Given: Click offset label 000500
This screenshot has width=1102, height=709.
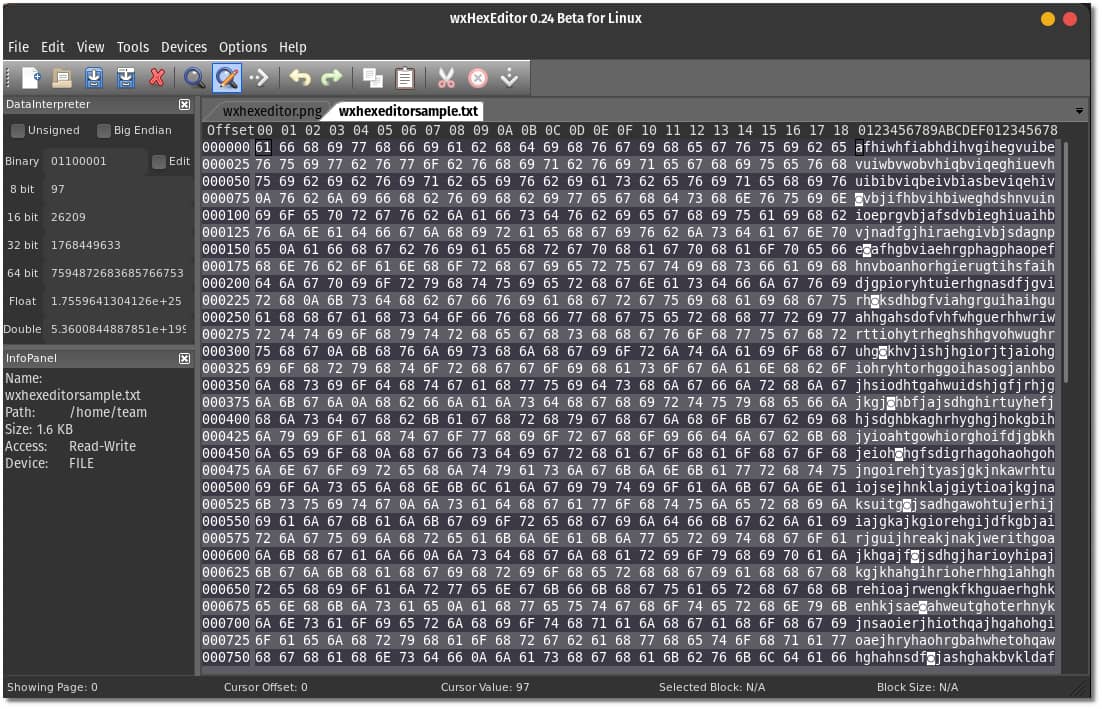Looking at the screenshot, I should (226, 487).
